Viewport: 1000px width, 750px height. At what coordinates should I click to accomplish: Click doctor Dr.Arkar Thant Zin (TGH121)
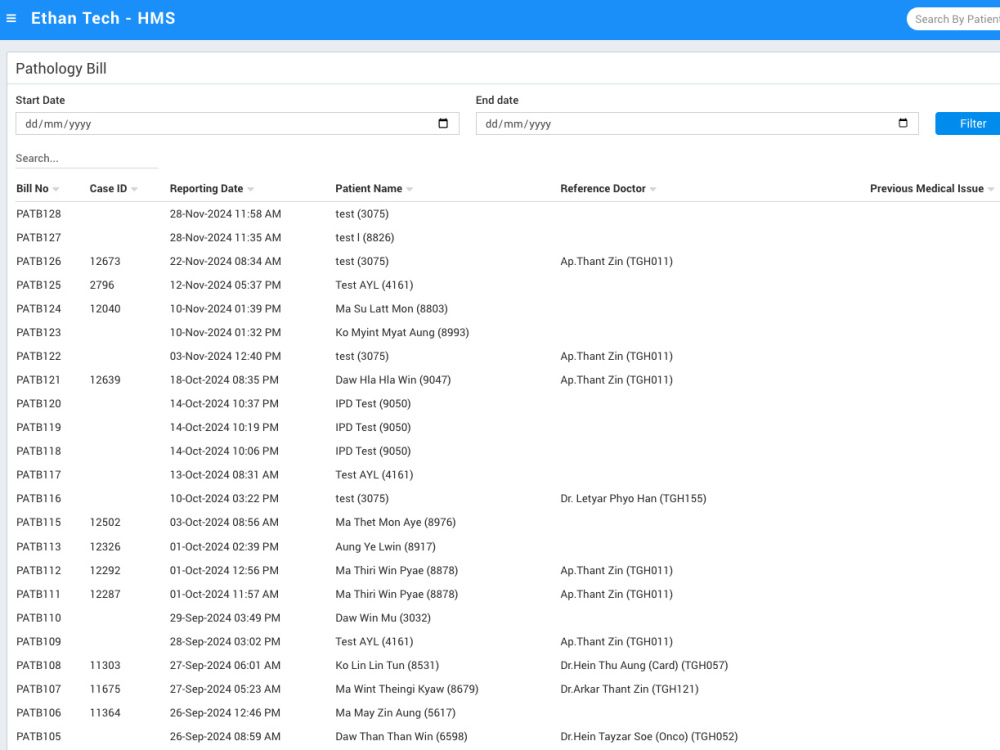[x=629, y=689]
